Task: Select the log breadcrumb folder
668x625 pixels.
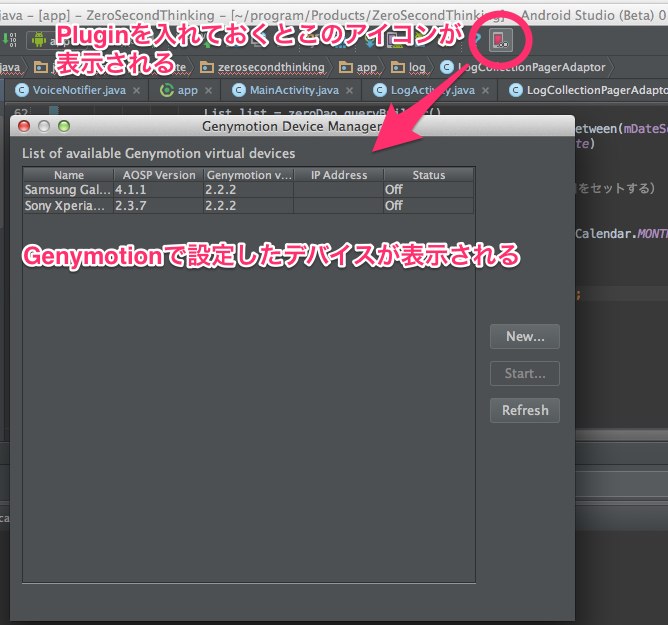Action: pyautogui.click(x=409, y=67)
